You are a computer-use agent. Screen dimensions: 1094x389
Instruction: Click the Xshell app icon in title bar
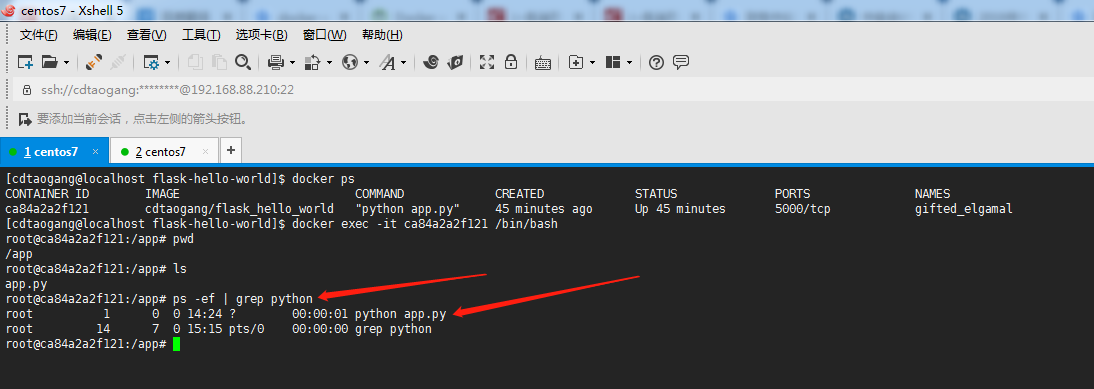(9, 10)
